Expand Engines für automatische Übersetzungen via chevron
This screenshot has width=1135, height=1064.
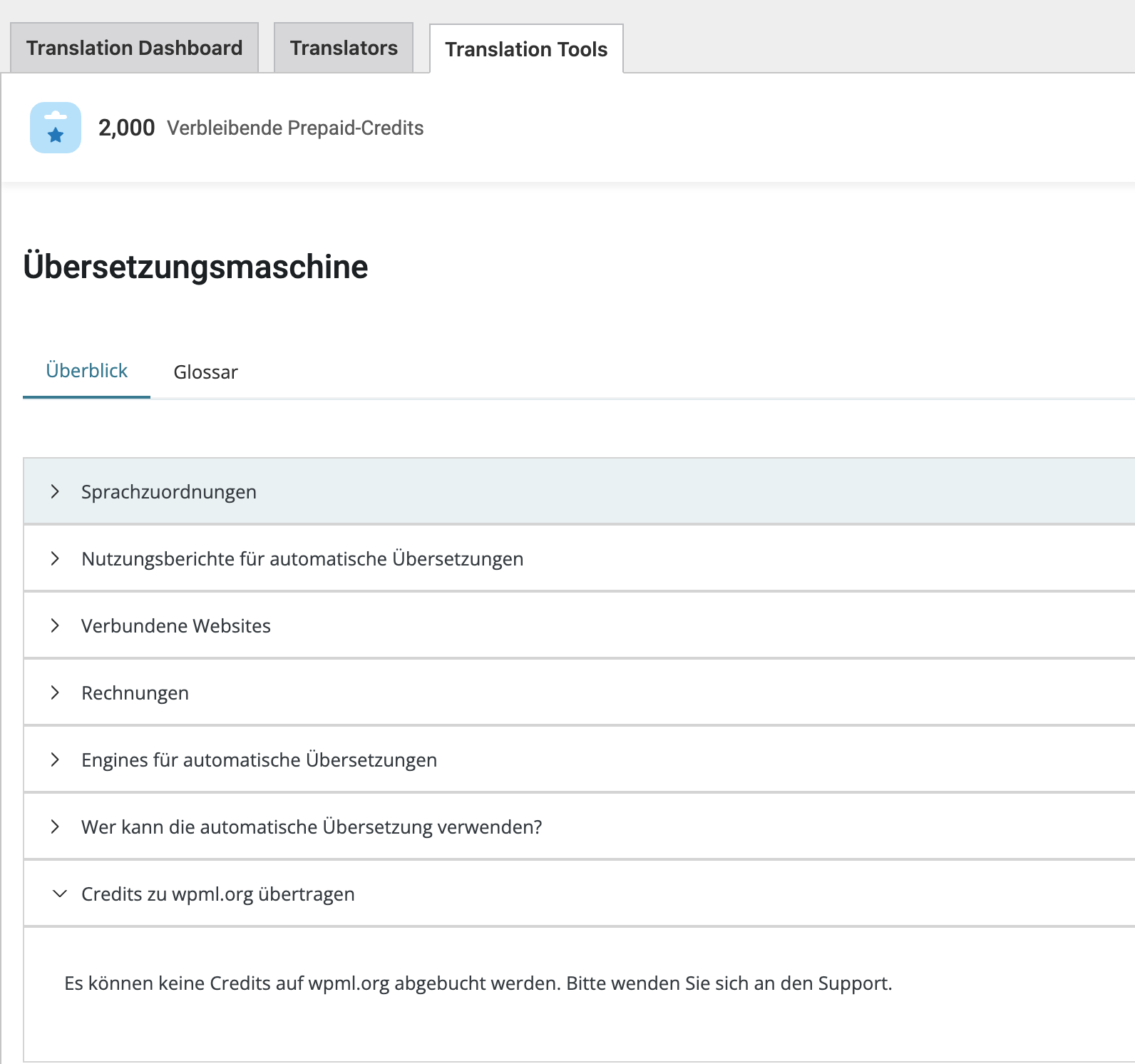pos(55,759)
